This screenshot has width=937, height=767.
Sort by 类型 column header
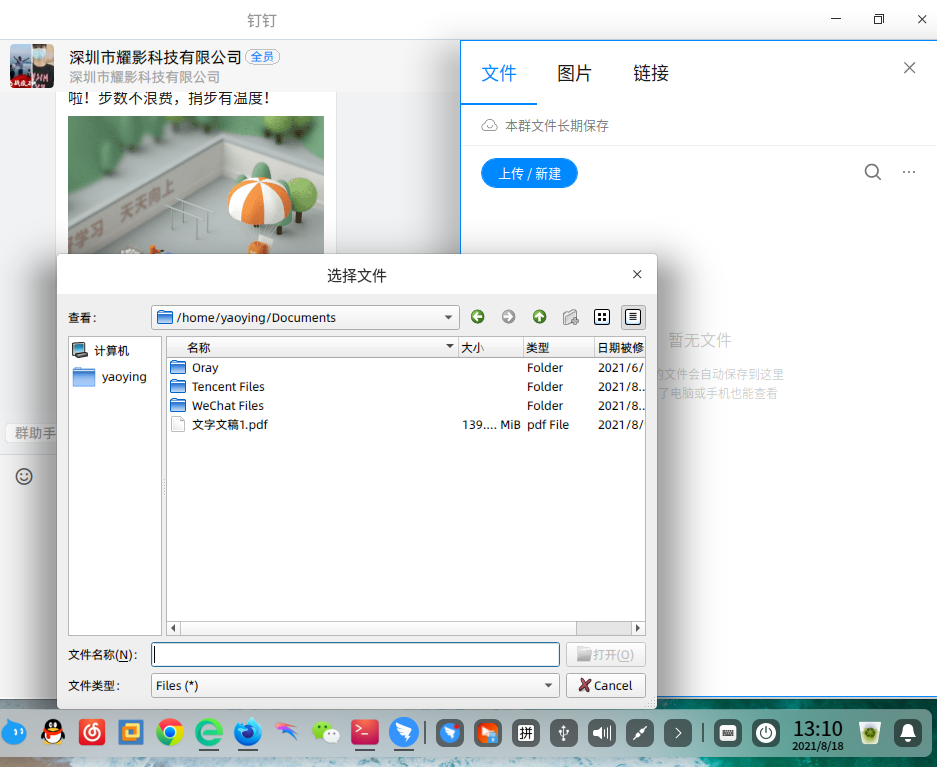[x=559, y=348]
